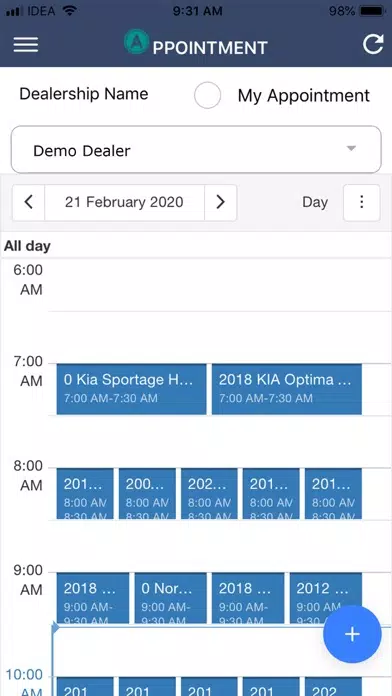392x696 pixels.
Task: Open the 2018 KIA Optima appointment
Action: [x=287, y=389]
